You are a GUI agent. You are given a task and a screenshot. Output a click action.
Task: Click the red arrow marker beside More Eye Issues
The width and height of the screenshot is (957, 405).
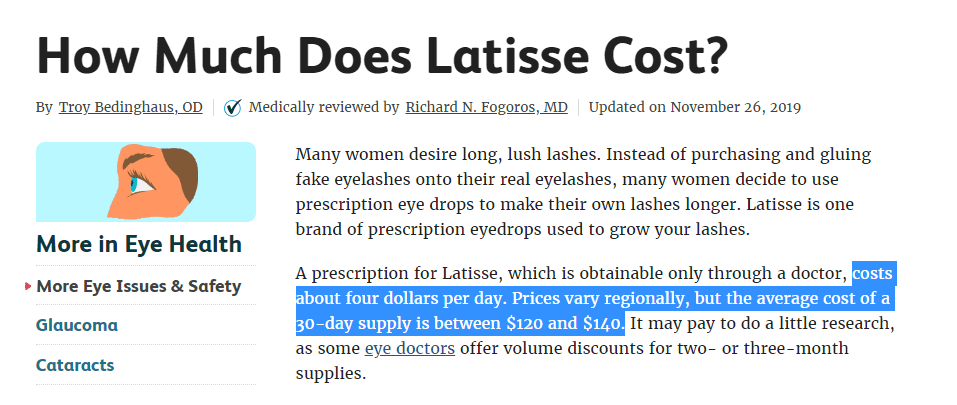(28, 286)
